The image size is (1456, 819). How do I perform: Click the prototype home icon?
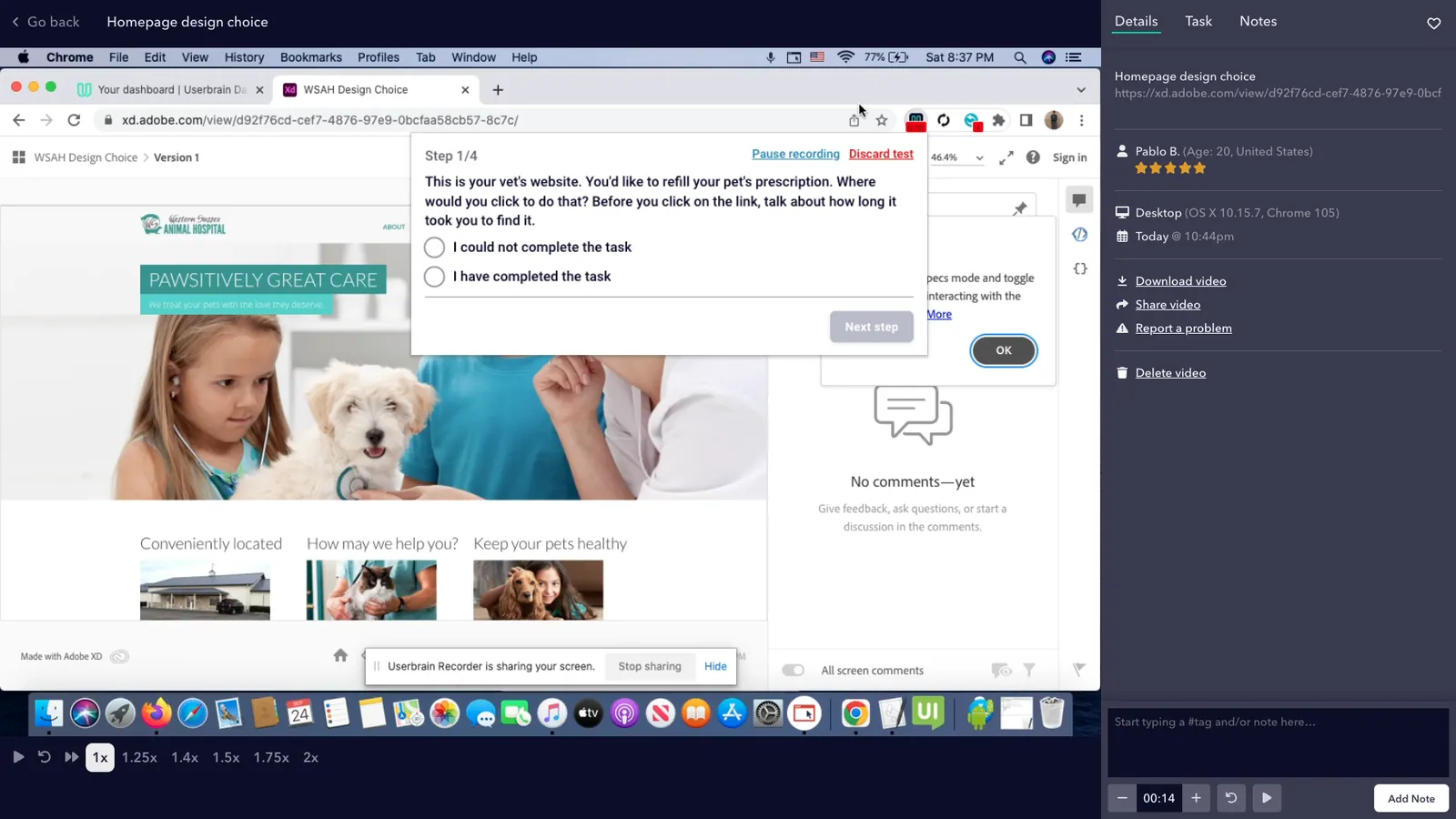point(340,655)
